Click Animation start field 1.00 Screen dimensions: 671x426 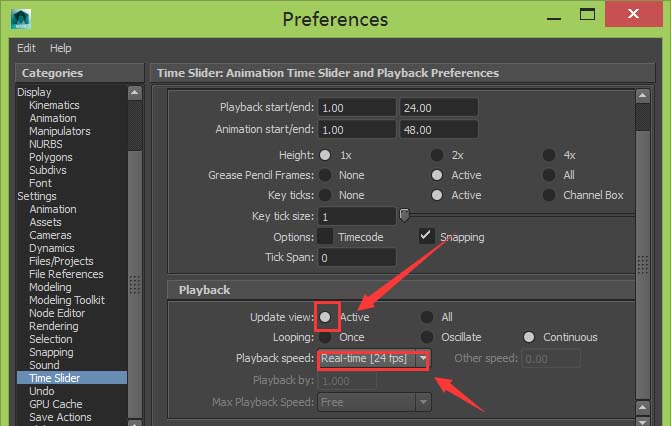(357, 130)
